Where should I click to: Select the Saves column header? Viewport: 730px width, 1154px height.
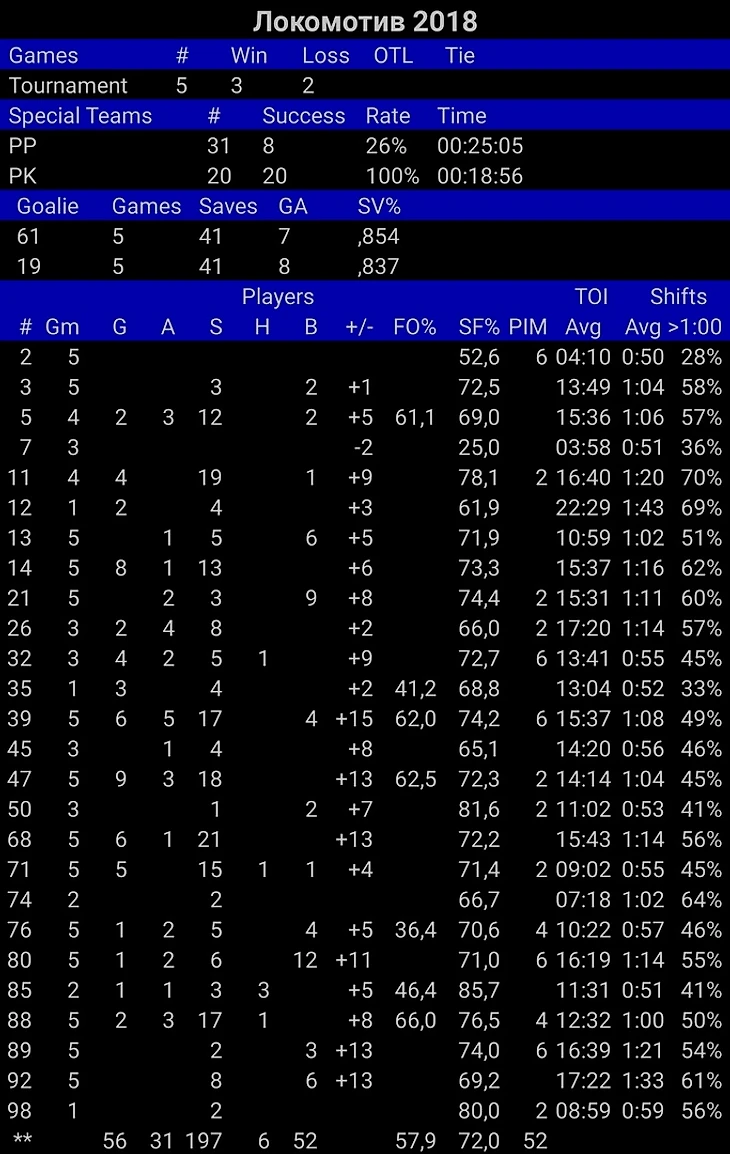tap(228, 206)
